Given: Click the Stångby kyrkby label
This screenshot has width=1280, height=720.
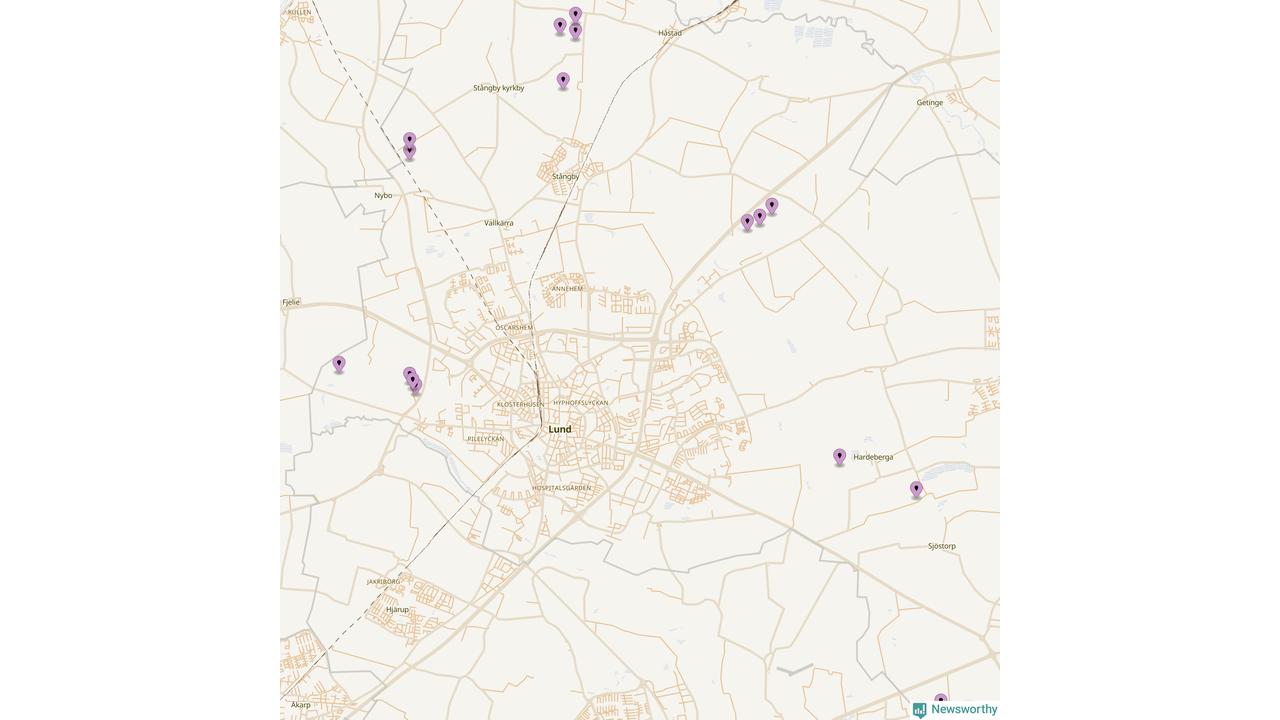Looking at the screenshot, I should click(499, 88).
